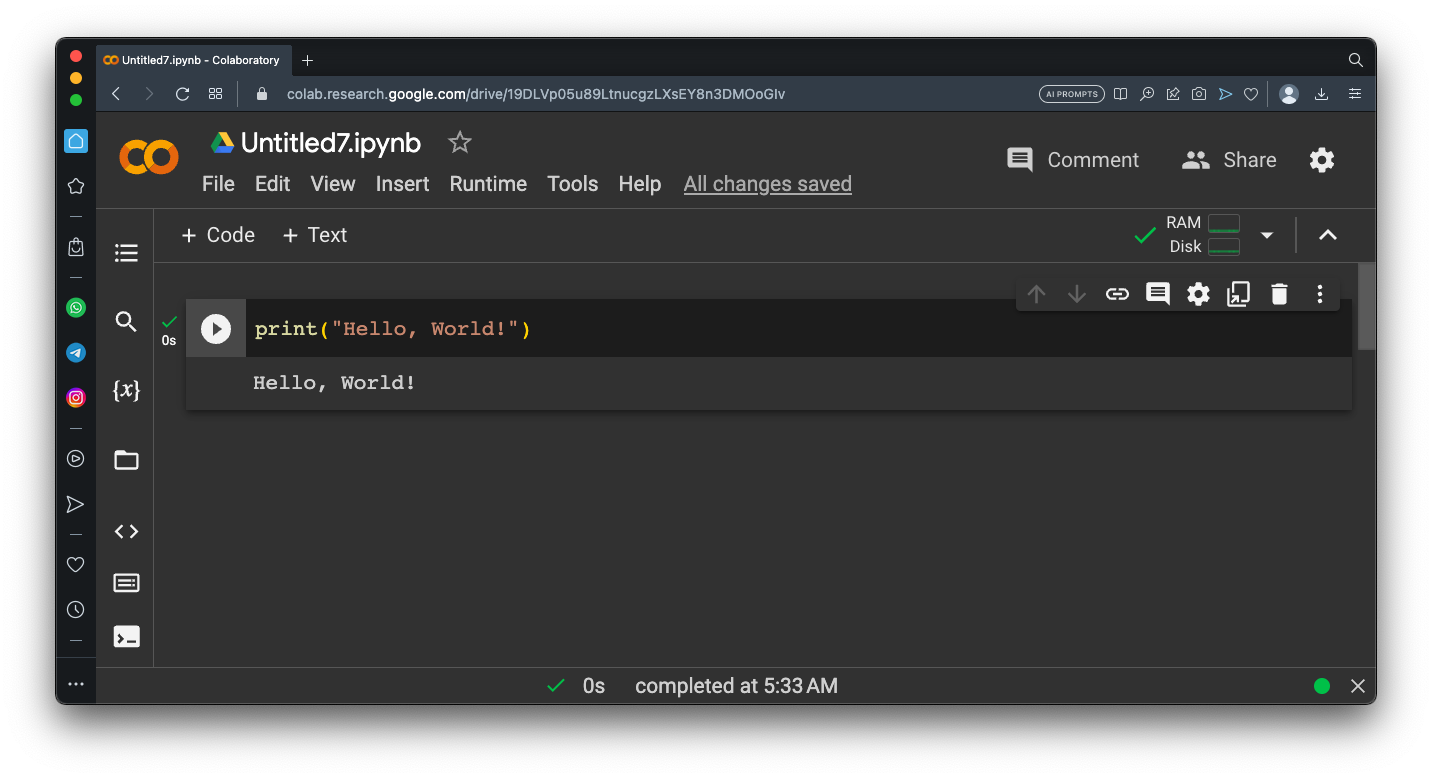
Task: Copy link to the cell
Action: click(x=1117, y=294)
